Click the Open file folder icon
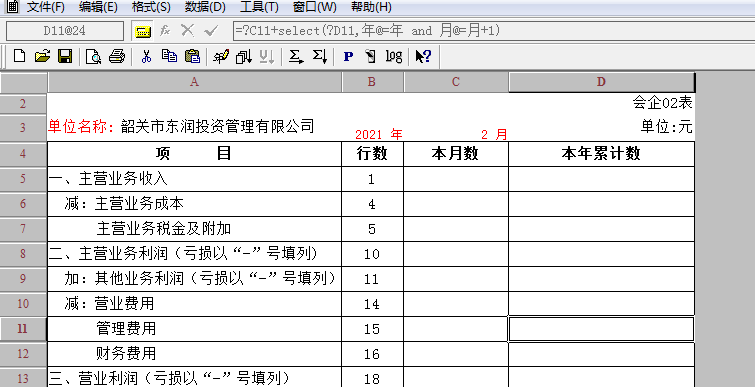The width and height of the screenshot is (755, 387). click(x=42, y=56)
